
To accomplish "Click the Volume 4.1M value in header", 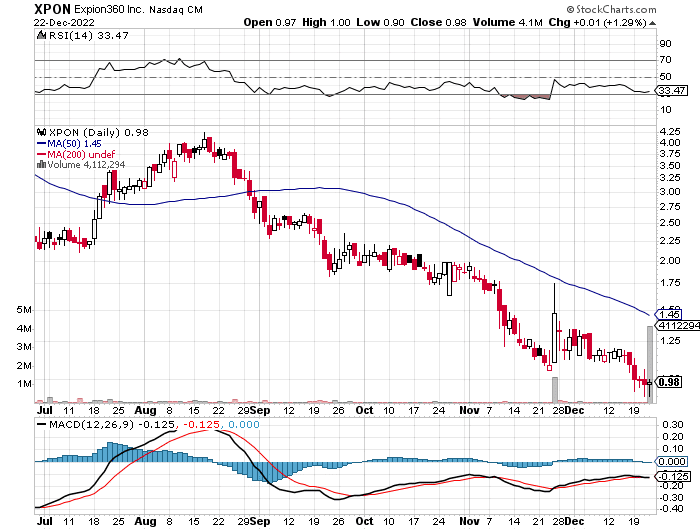I will click(x=508, y=22).
